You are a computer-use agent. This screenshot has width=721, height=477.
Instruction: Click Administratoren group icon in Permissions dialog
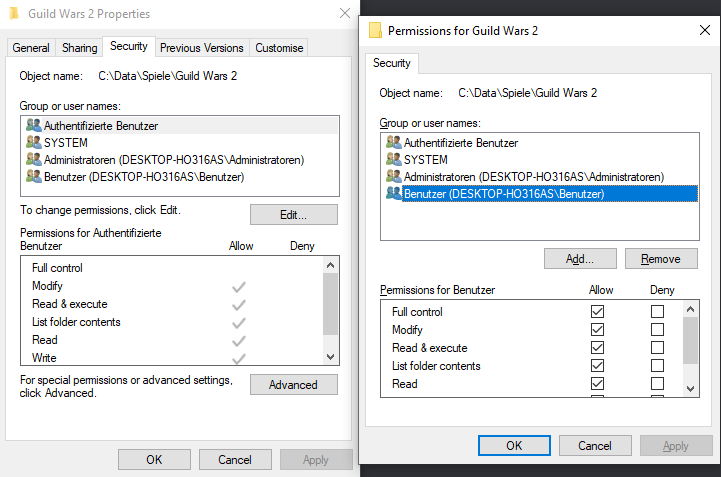click(394, 176)
